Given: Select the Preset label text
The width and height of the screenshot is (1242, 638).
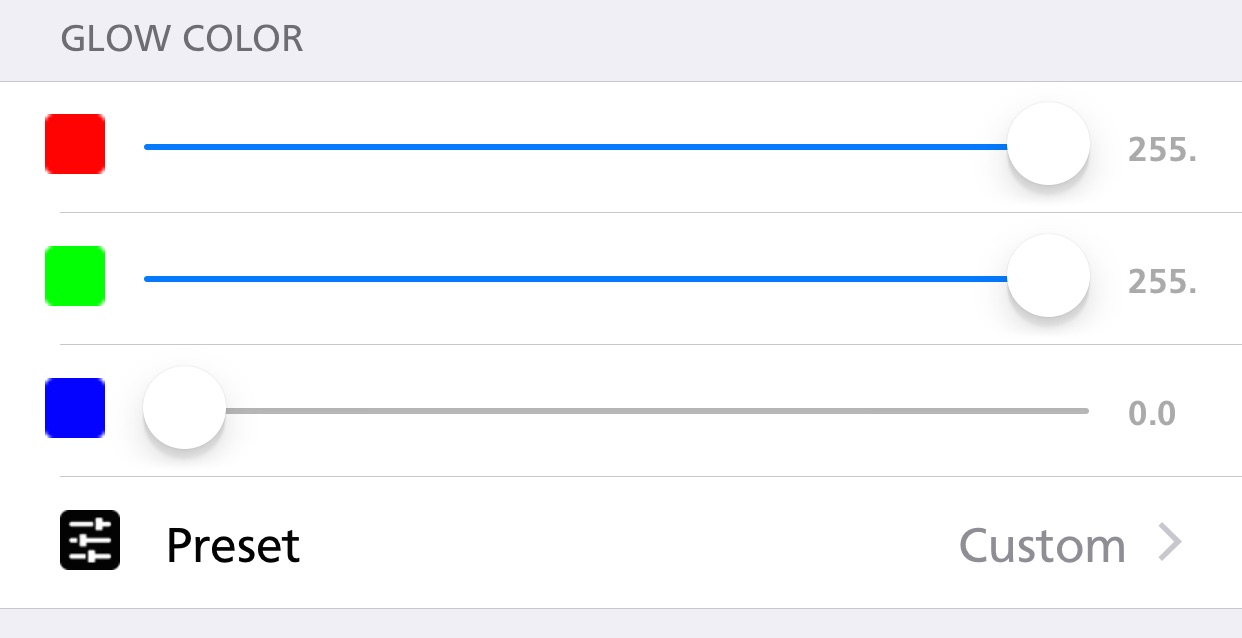Looking at the screenshot, I should tap(233, 545).
